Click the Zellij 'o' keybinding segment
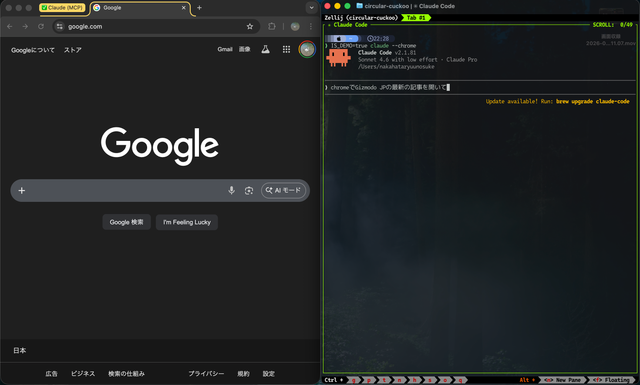The image size is (640, 385). pos(445,380)
